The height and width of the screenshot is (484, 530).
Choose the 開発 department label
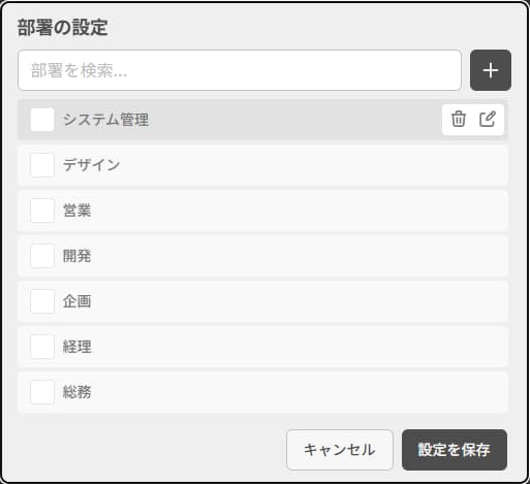pyautogui.click(x=77, y=256)
